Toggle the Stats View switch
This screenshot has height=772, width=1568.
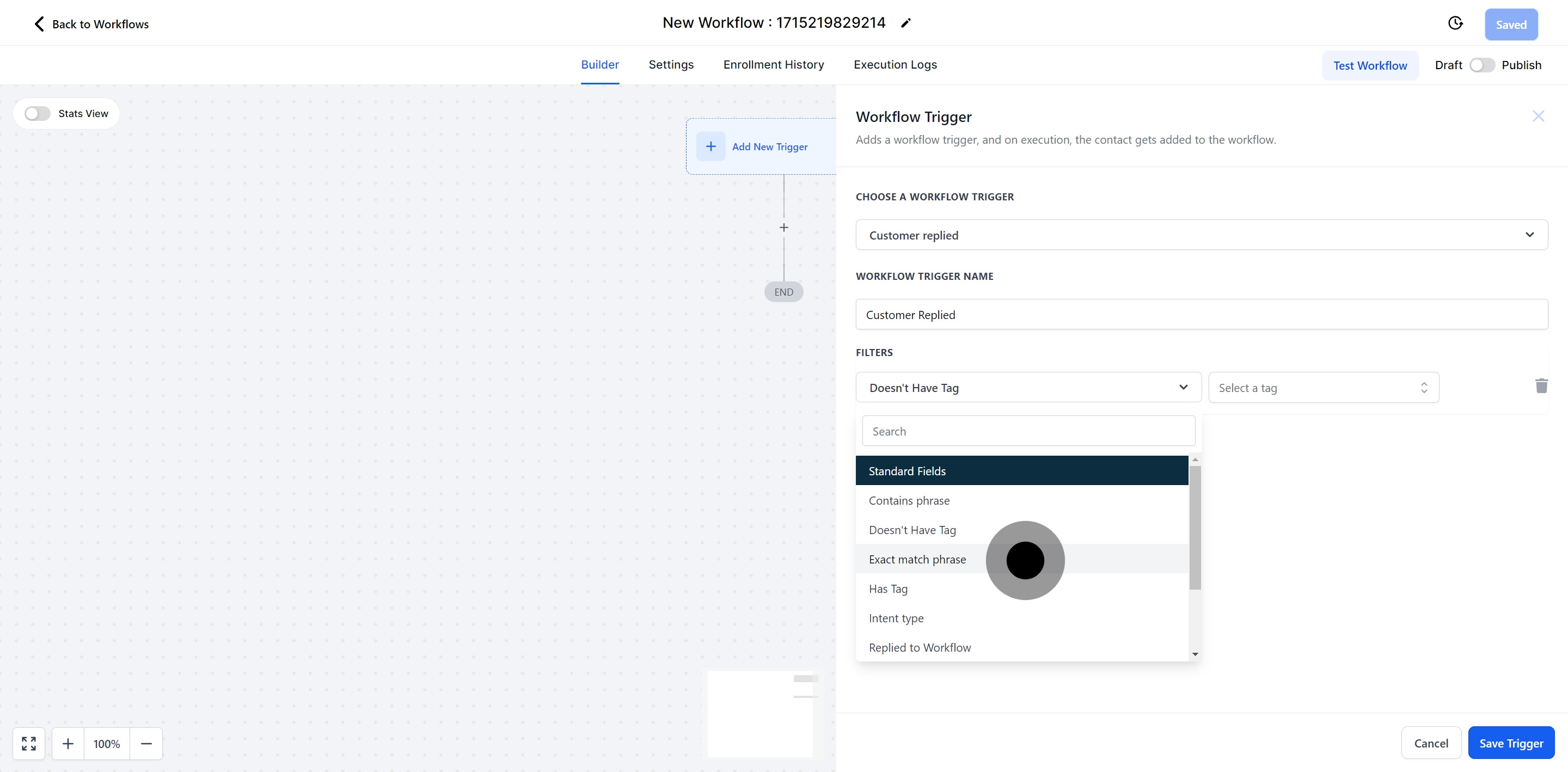coord(37,114)
